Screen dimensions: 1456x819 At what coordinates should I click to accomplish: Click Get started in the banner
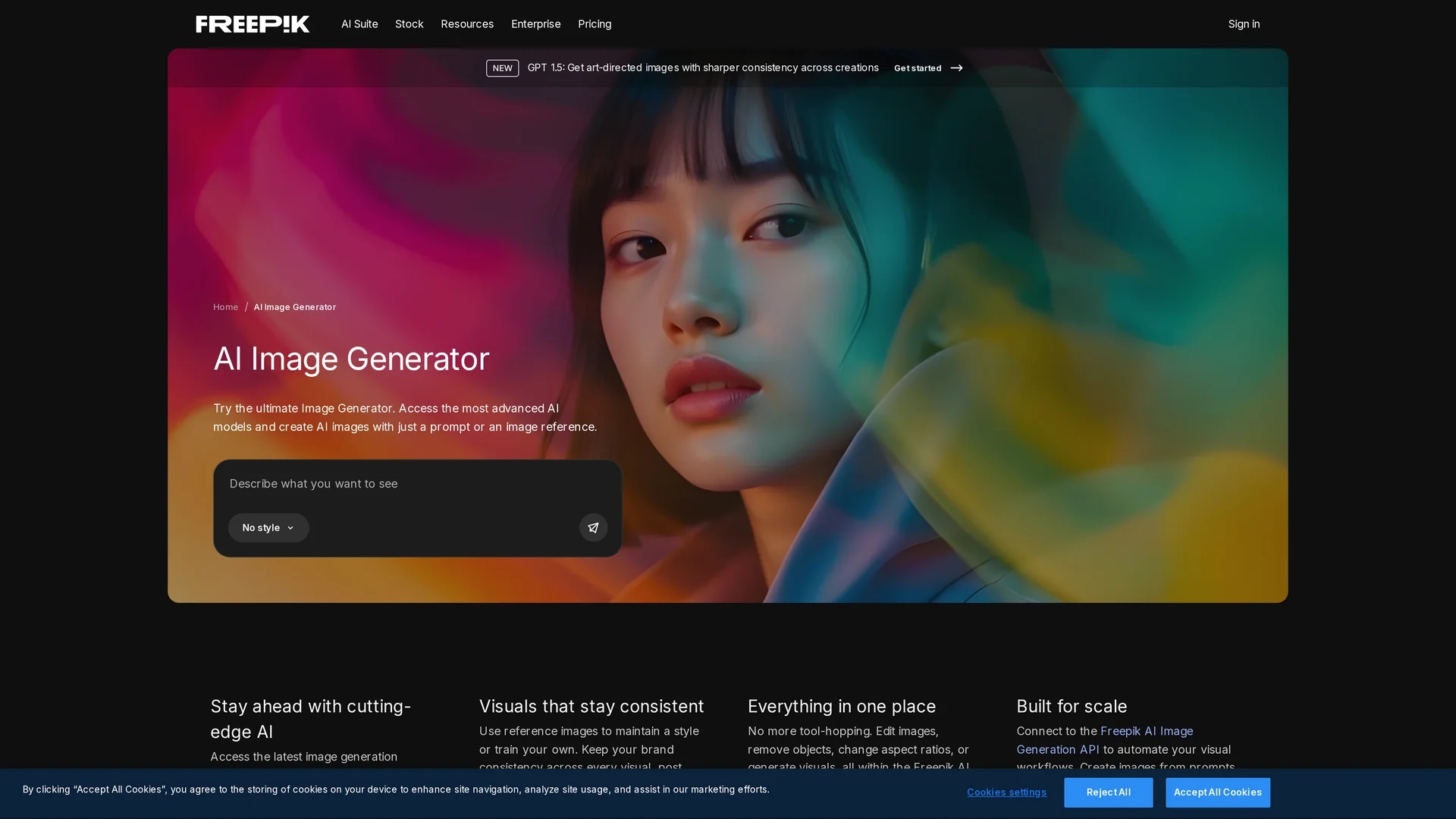tap(918, 68)
